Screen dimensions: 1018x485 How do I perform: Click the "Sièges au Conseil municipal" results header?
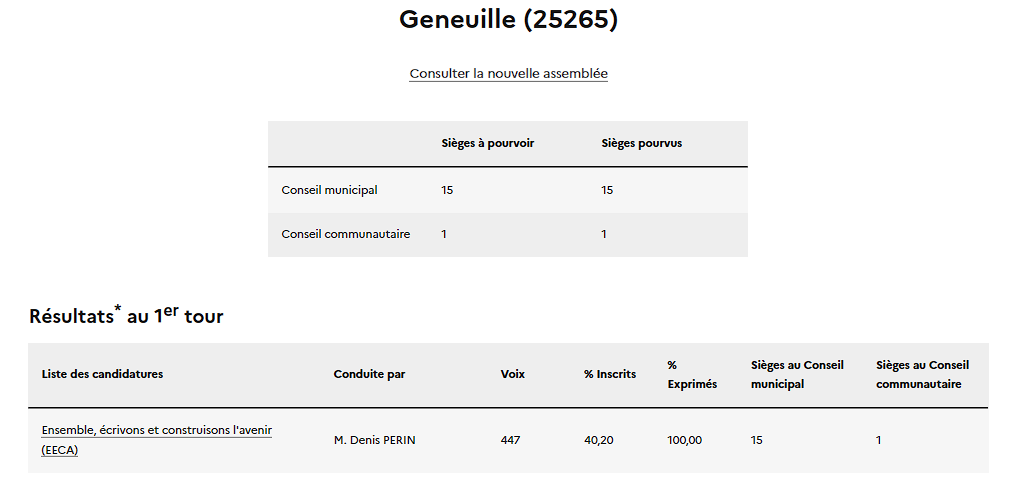[797, 374]
